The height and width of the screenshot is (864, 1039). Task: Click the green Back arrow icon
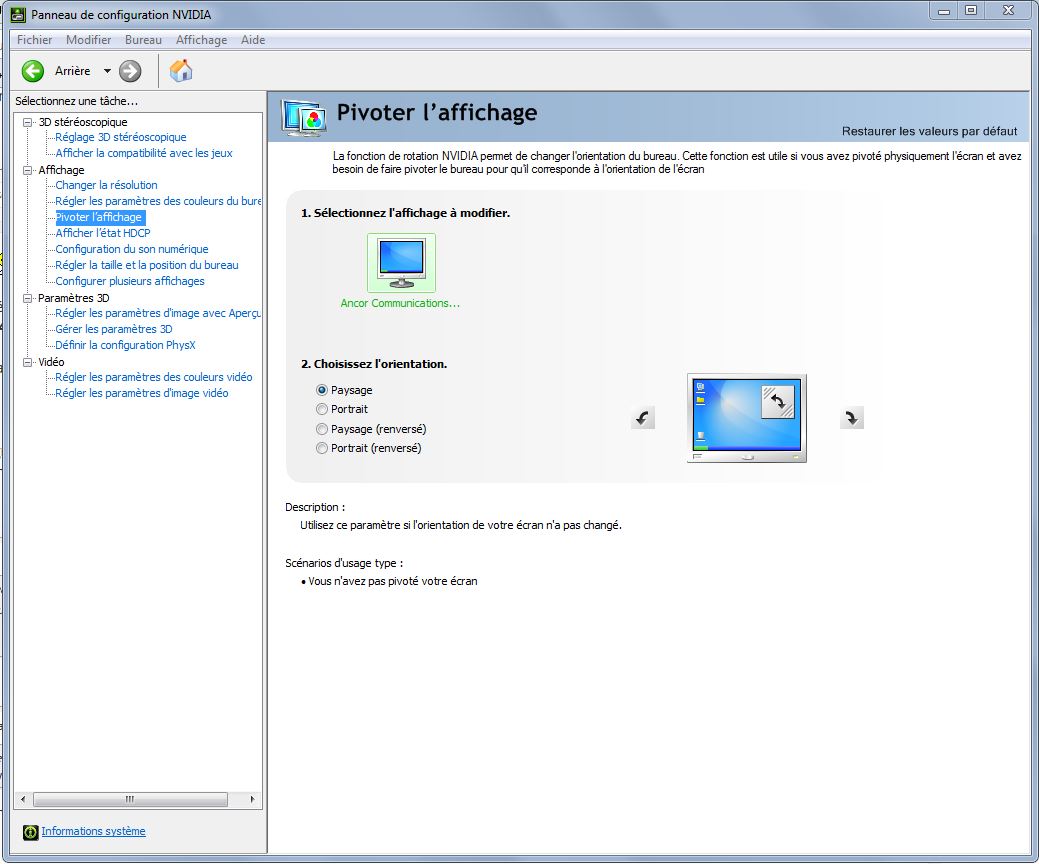pos(32,71)
